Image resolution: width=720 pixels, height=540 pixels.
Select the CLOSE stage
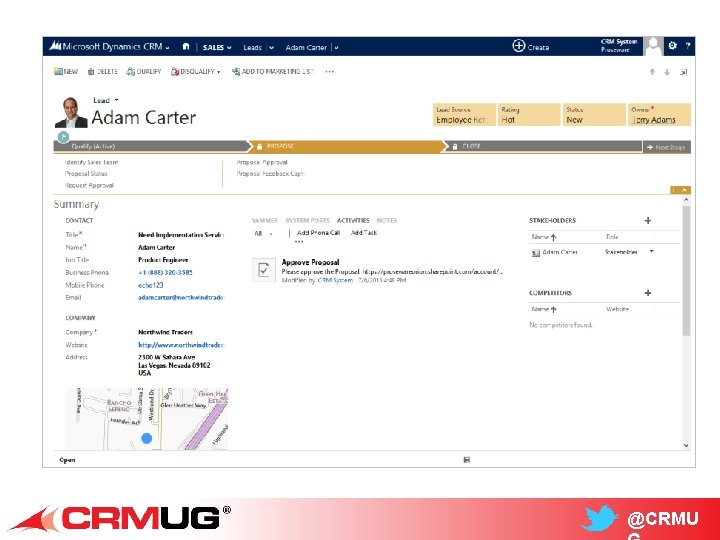coord(543,146)
